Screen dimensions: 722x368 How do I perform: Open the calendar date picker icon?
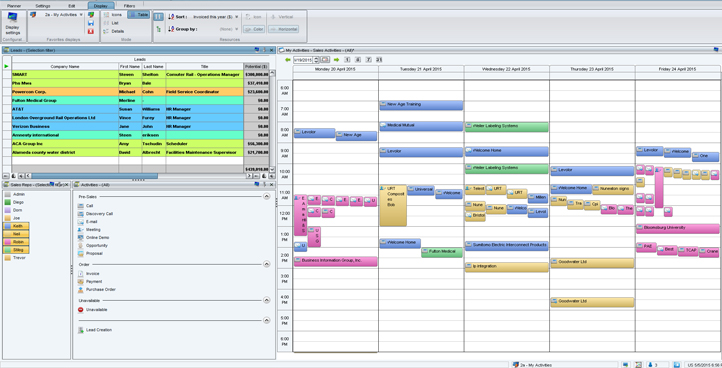[x=325, y=60]
